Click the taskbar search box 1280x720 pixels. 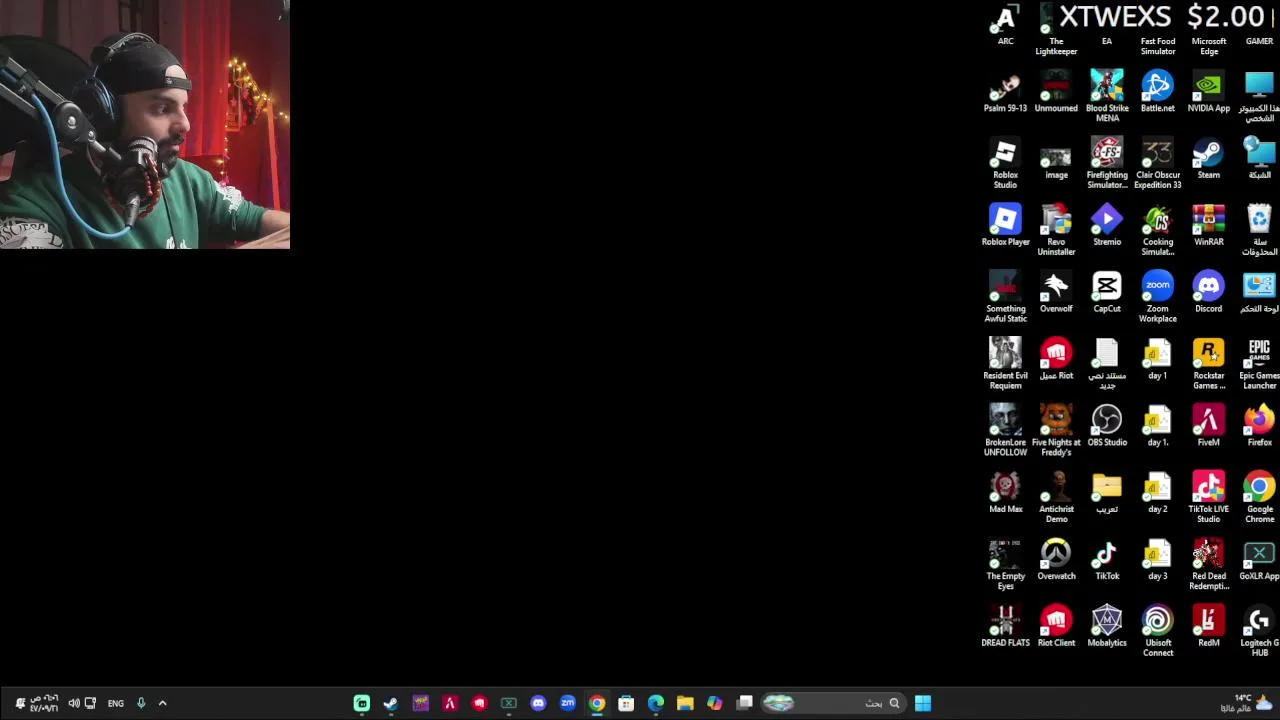832,703
